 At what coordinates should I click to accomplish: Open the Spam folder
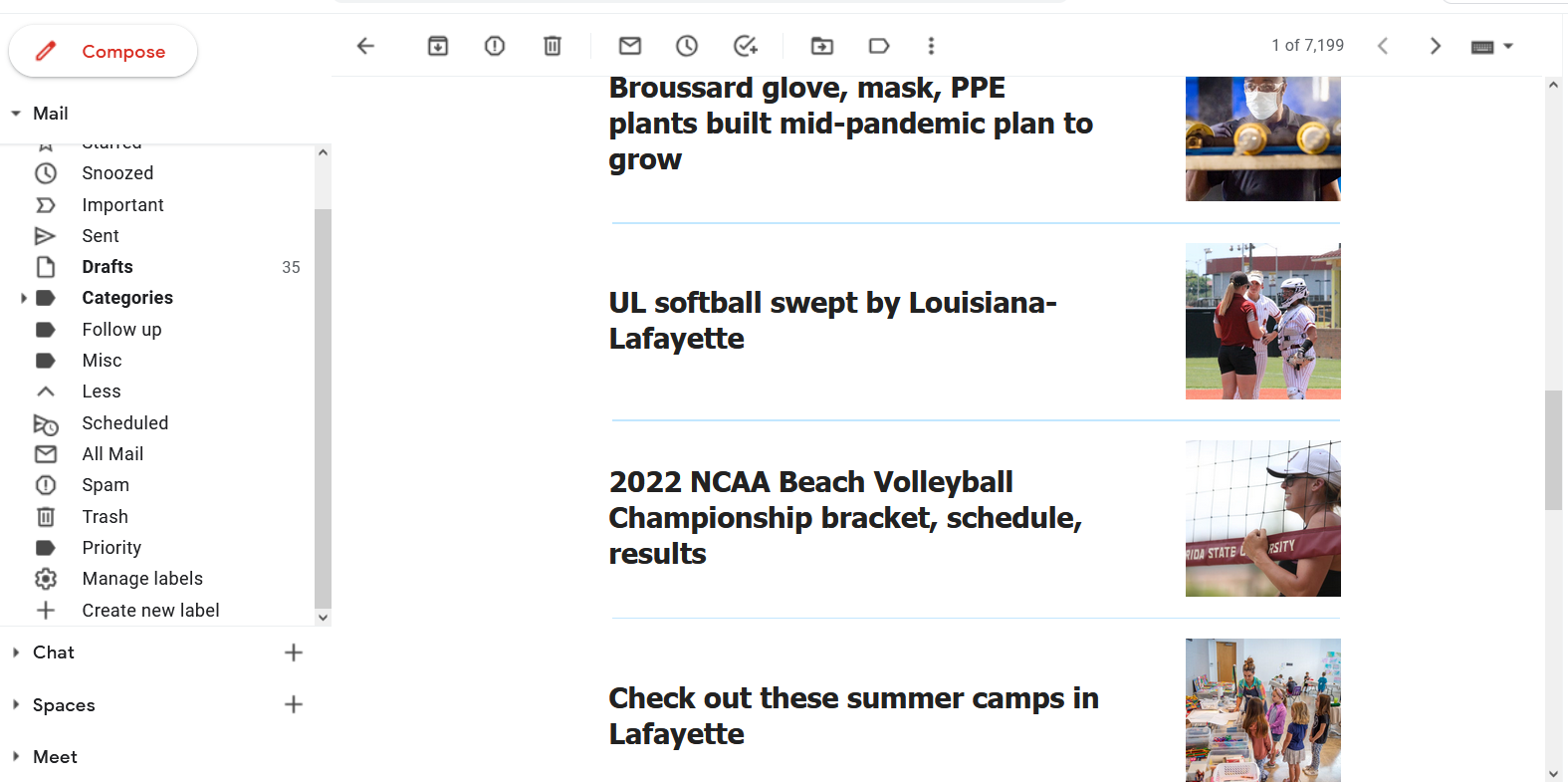[x=106, y=485]
